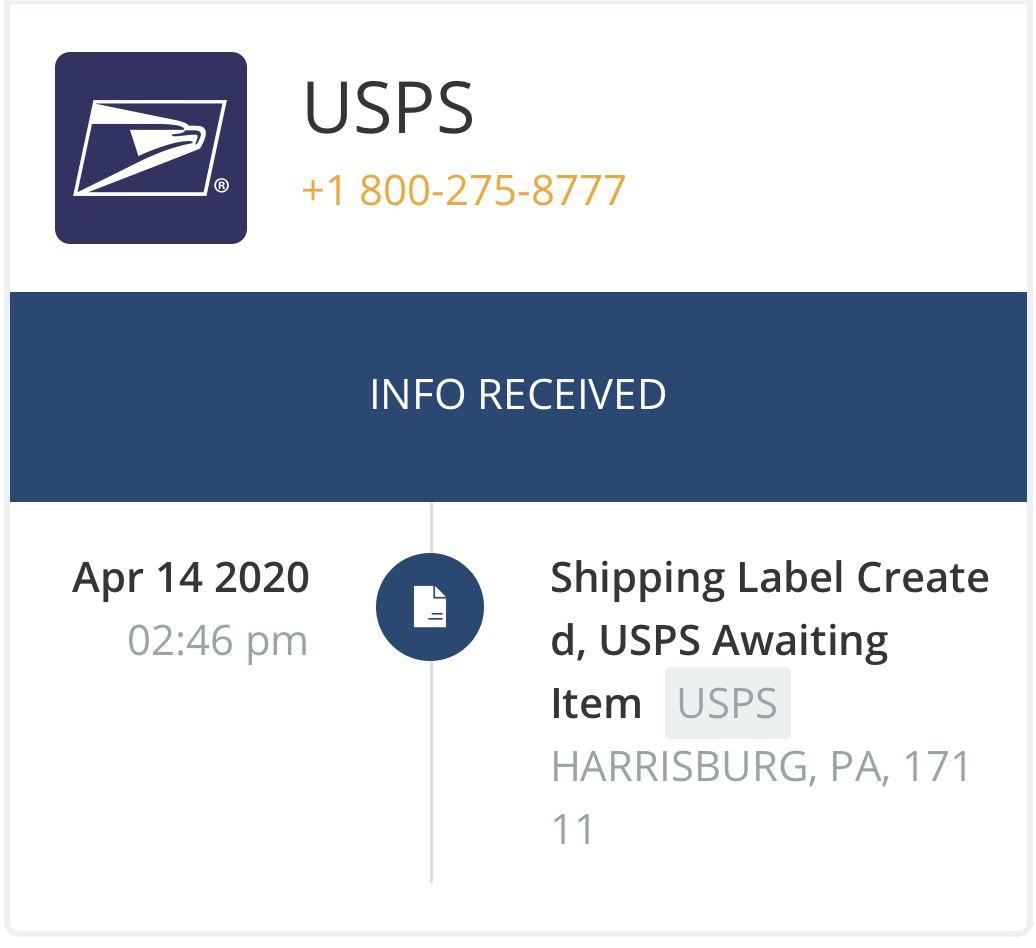Click the "800" part of phone number
1036x948 pixels.
tap(396, 190)
